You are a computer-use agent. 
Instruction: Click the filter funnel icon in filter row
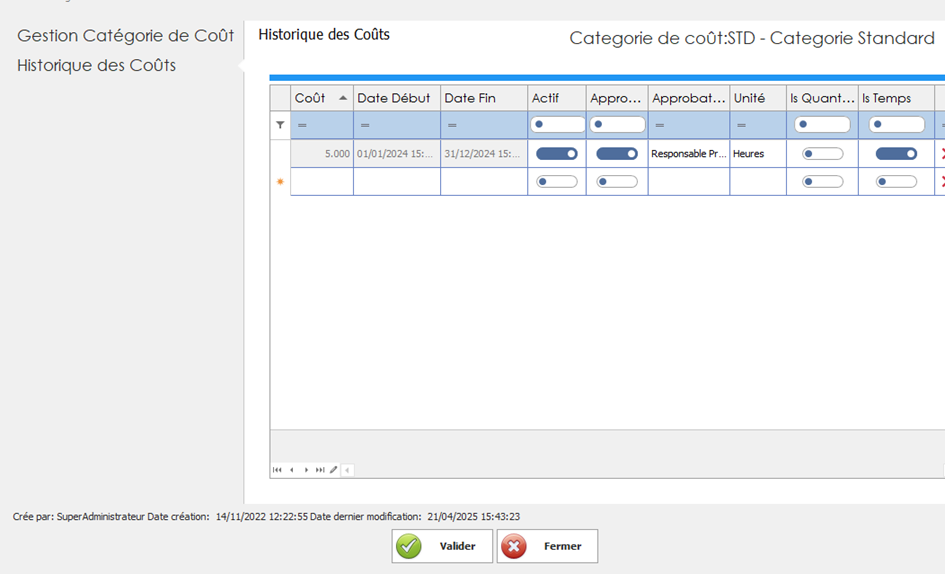(280, 125)
